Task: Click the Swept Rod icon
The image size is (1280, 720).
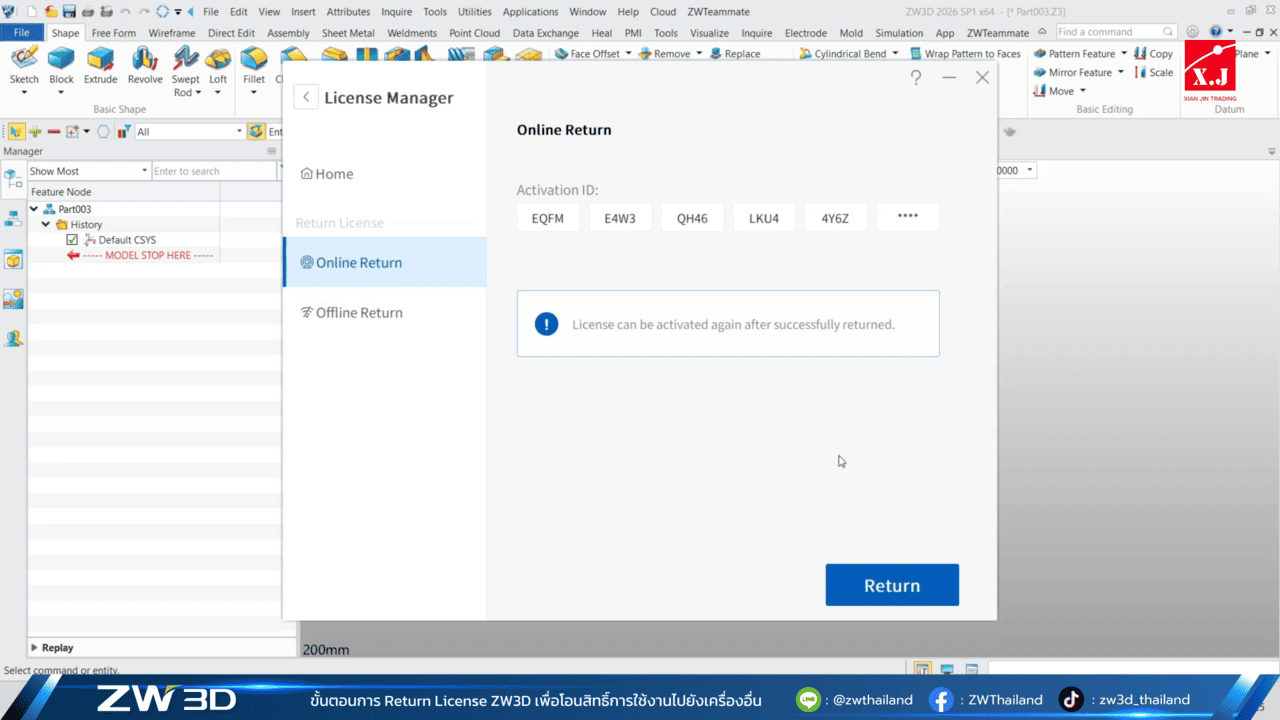Action: click(186, 59)
